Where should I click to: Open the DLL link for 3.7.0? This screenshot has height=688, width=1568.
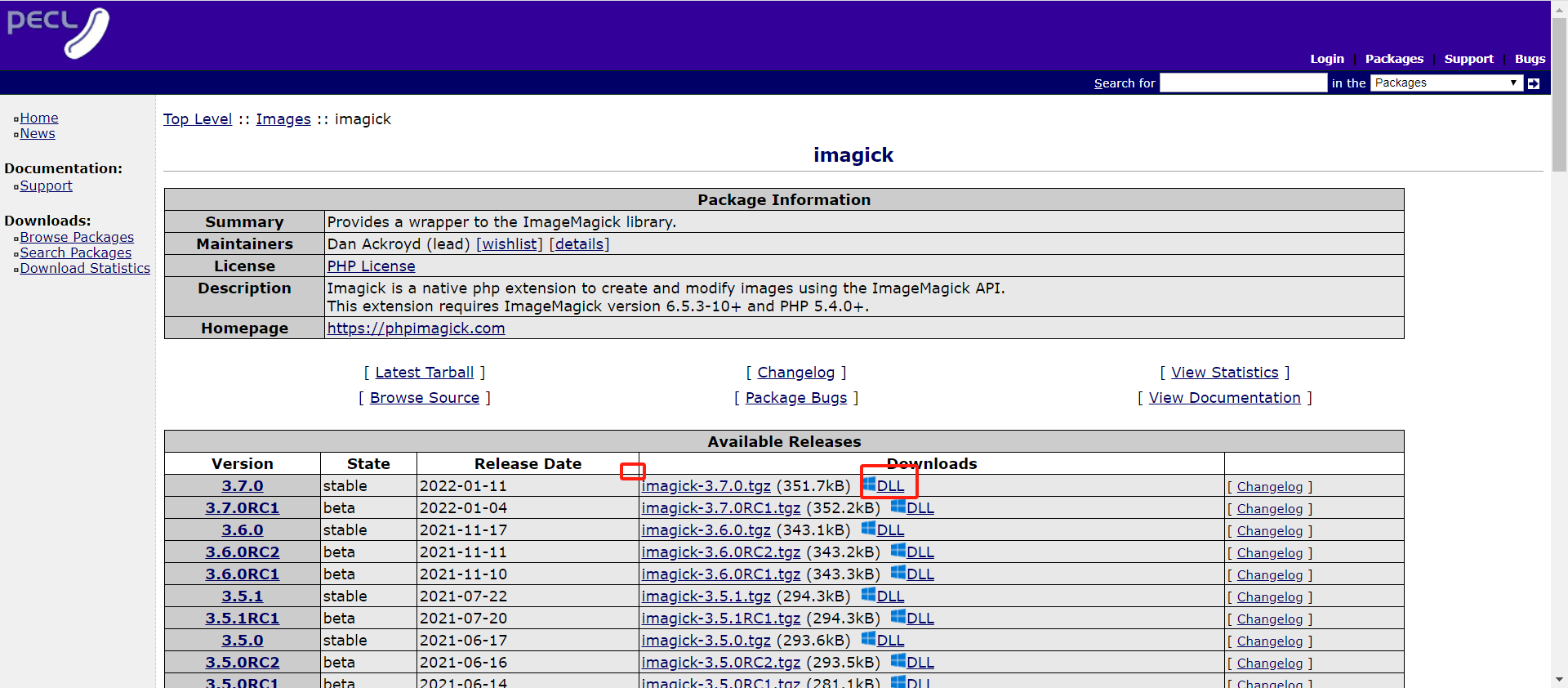pos(890,486)
